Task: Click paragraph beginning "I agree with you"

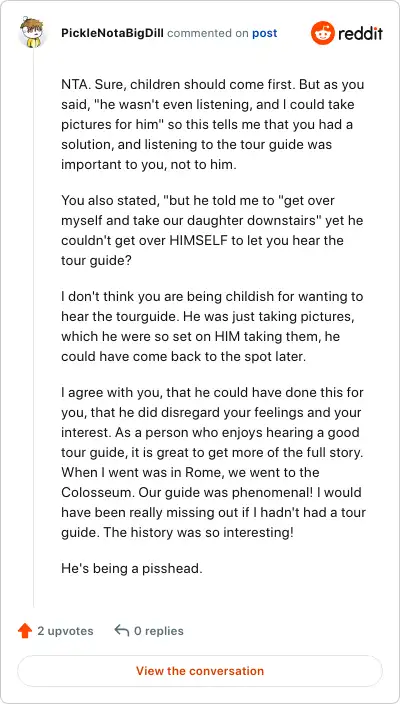Action: coord(213,462)
